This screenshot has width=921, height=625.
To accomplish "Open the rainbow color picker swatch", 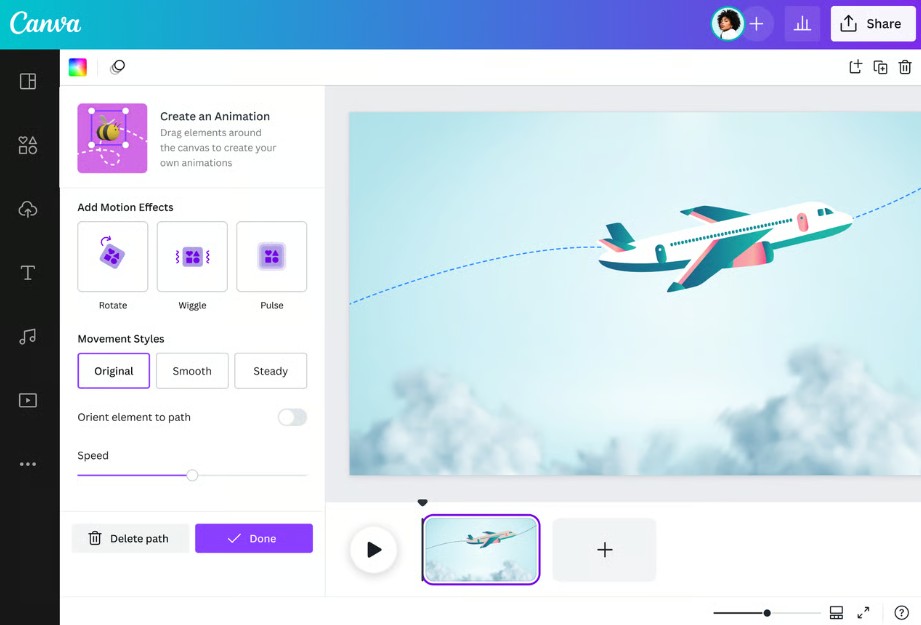I will [x=77, y=67].
